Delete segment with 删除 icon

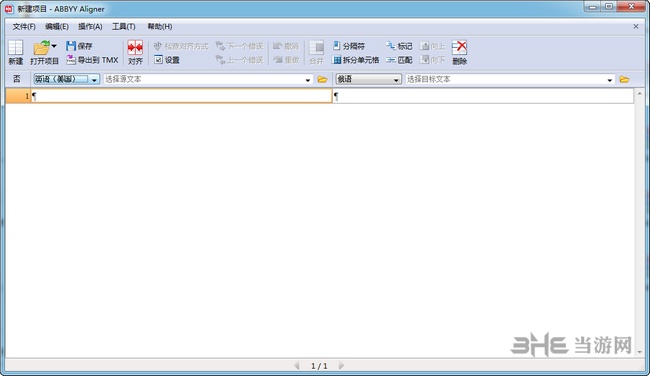(459, 52)
